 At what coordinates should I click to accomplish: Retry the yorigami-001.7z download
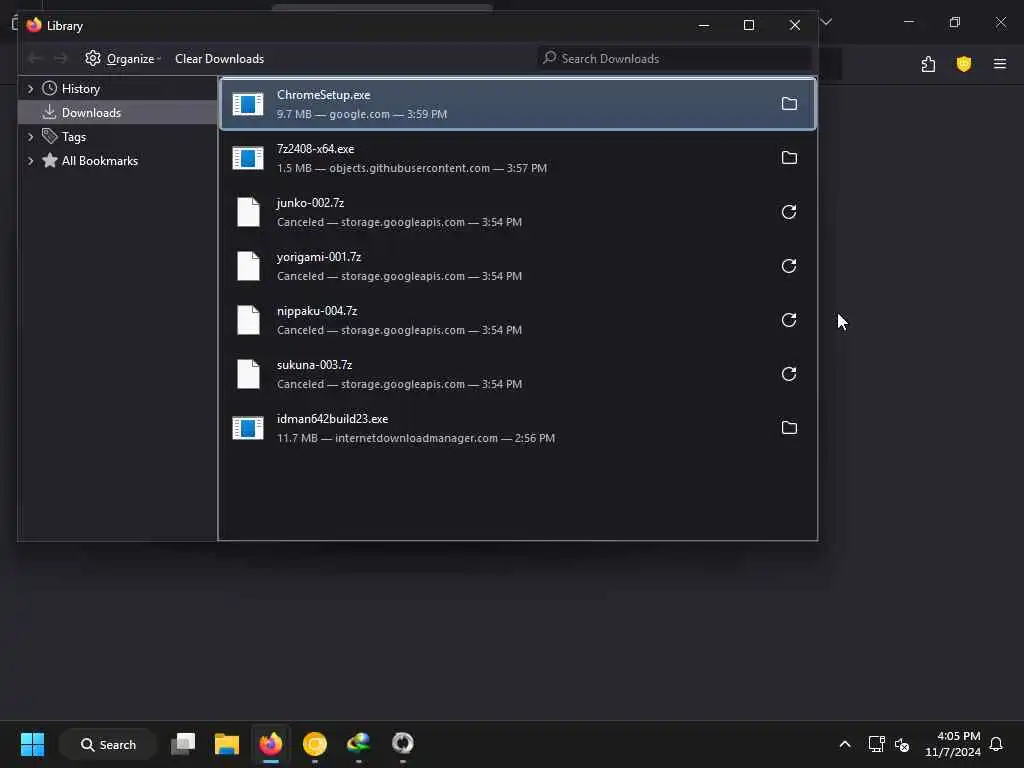pyautogui.click(x=789, y=266)
